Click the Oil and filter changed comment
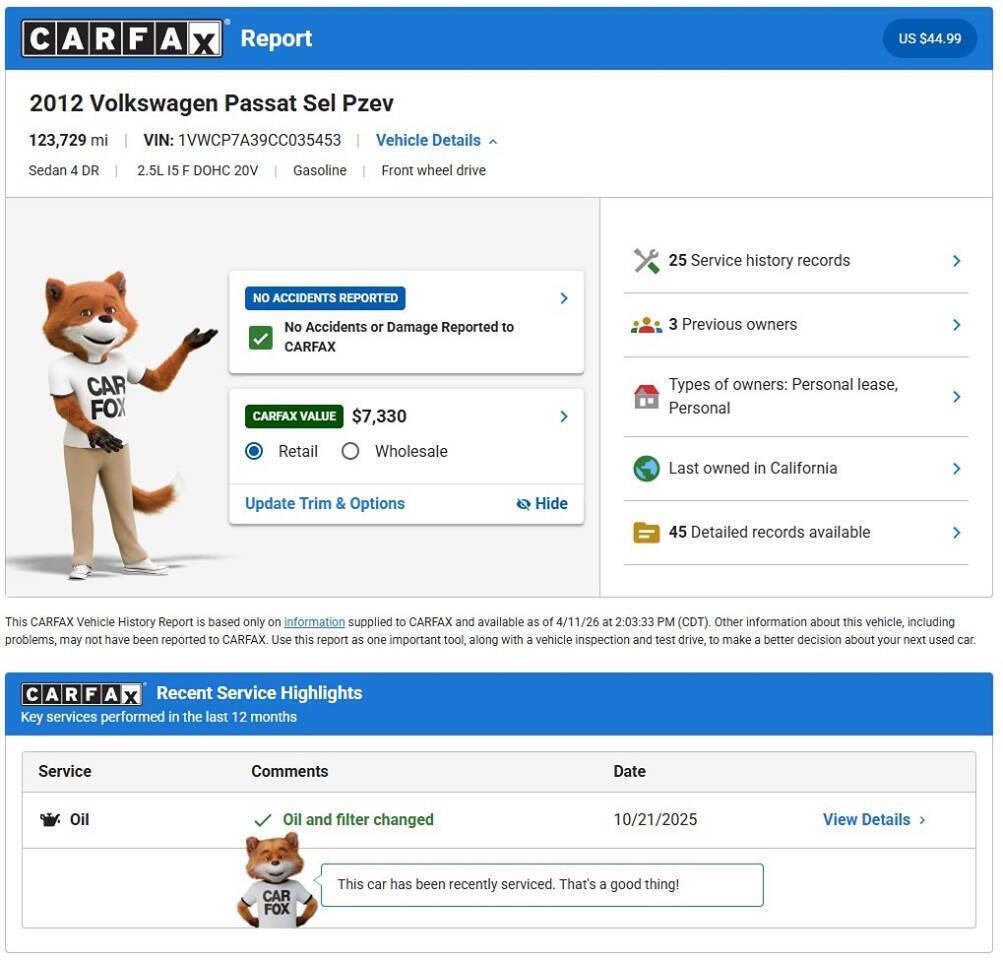The height and width of the screenshot is (960, 1003). coord(358,820)
